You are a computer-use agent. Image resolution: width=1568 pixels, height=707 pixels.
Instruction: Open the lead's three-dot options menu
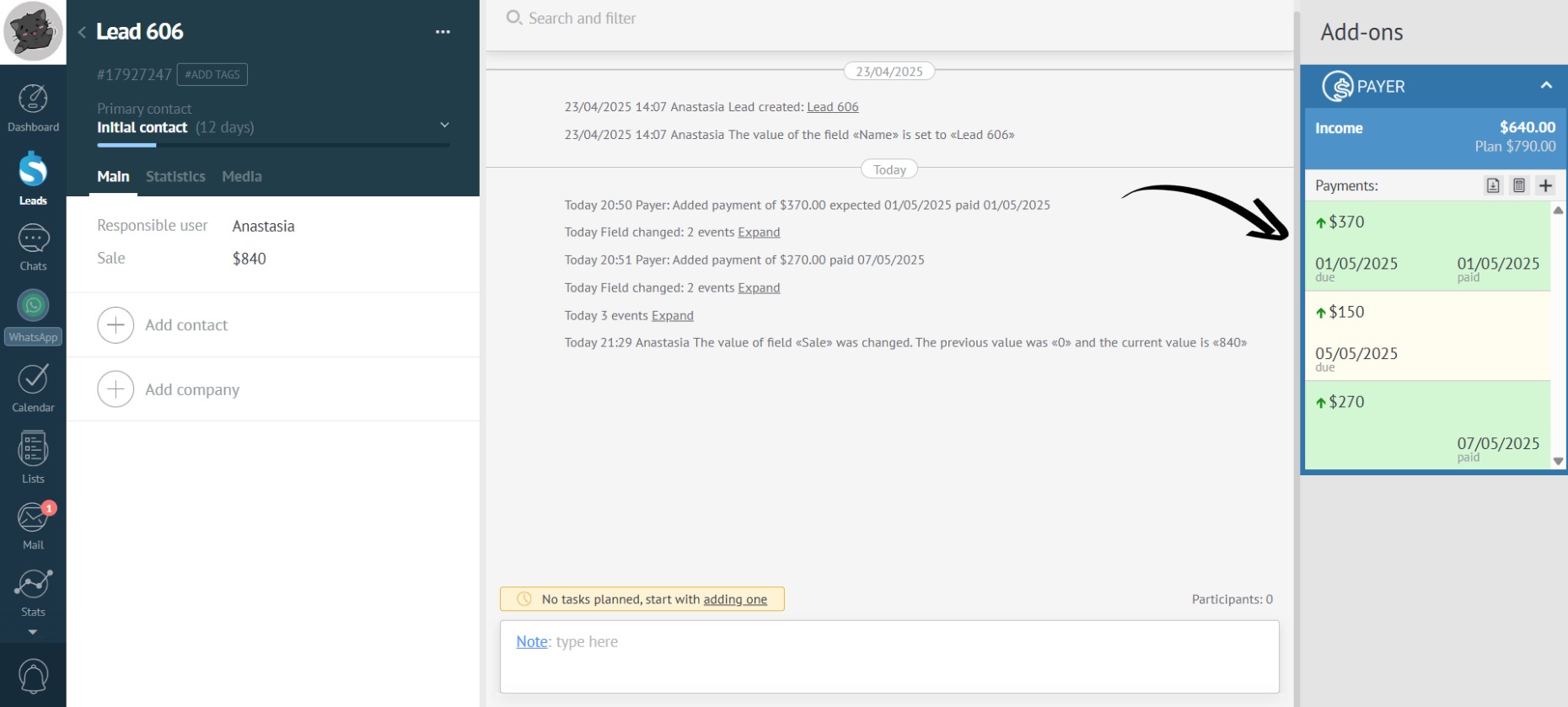pos(443,32)
